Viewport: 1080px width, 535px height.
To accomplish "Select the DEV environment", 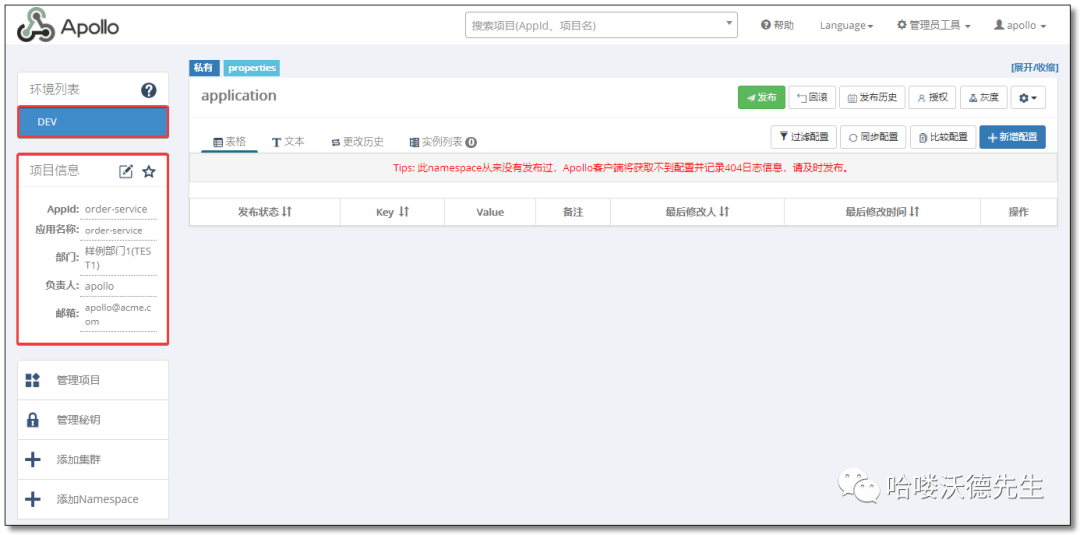I will (x=92, y=122).
